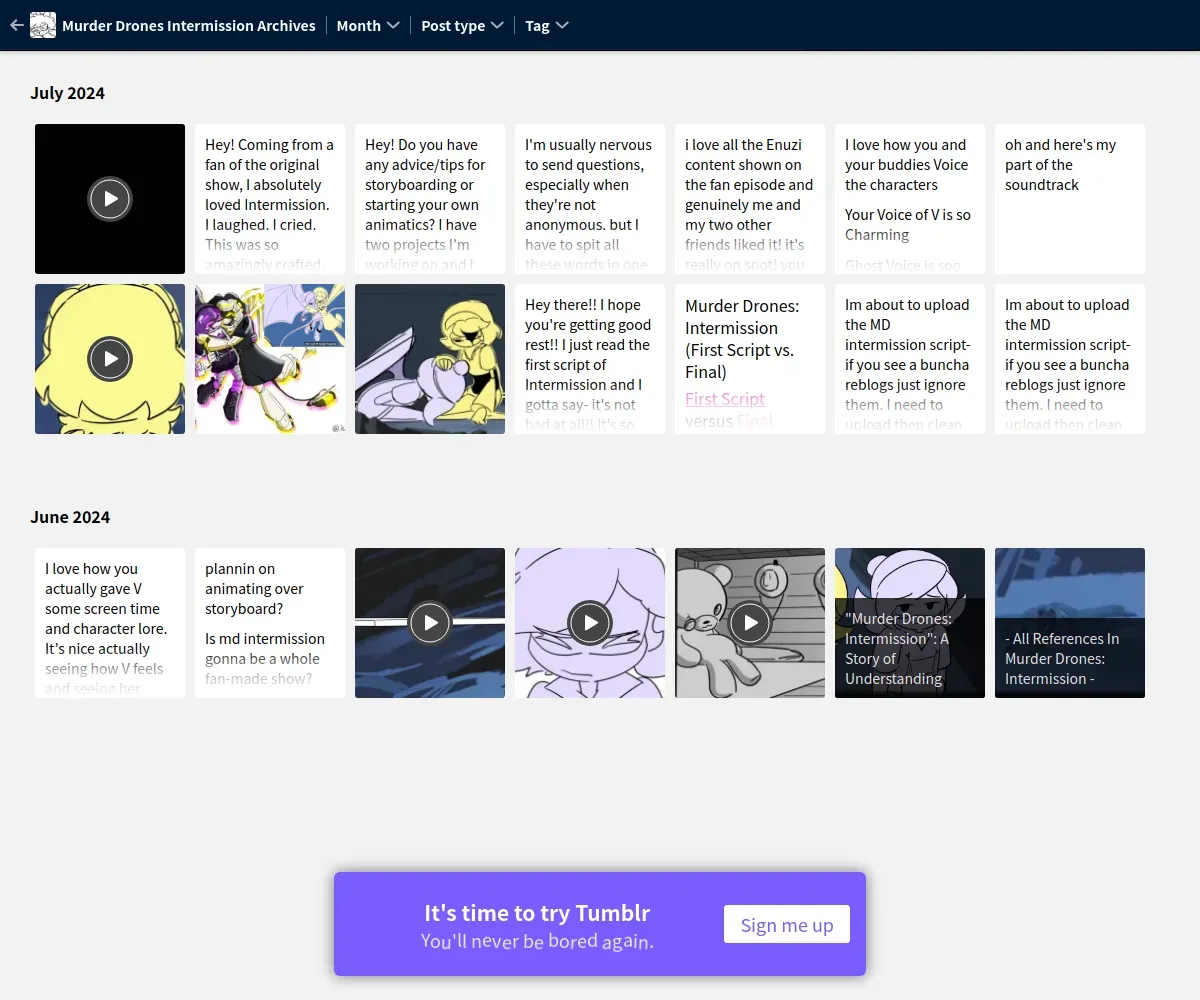Open 'I love how you and your buddies Voice' post
Viewport: 1200px width, 1000px height.
[x=910, y=199]
